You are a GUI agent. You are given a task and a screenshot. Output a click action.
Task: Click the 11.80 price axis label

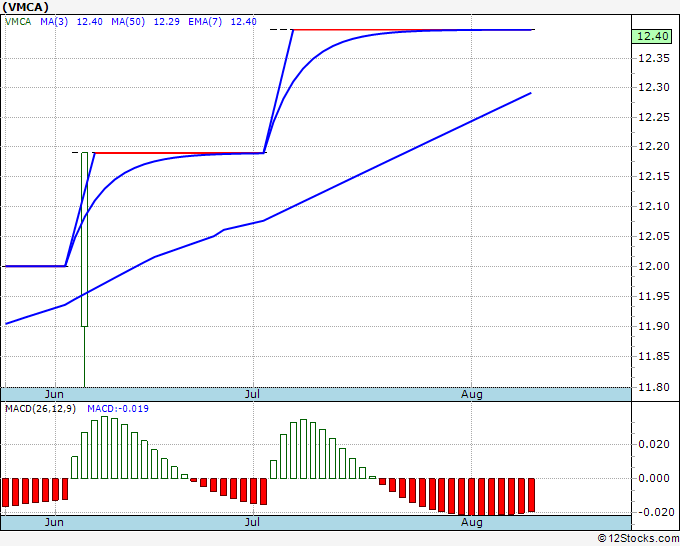pos(654,387)
